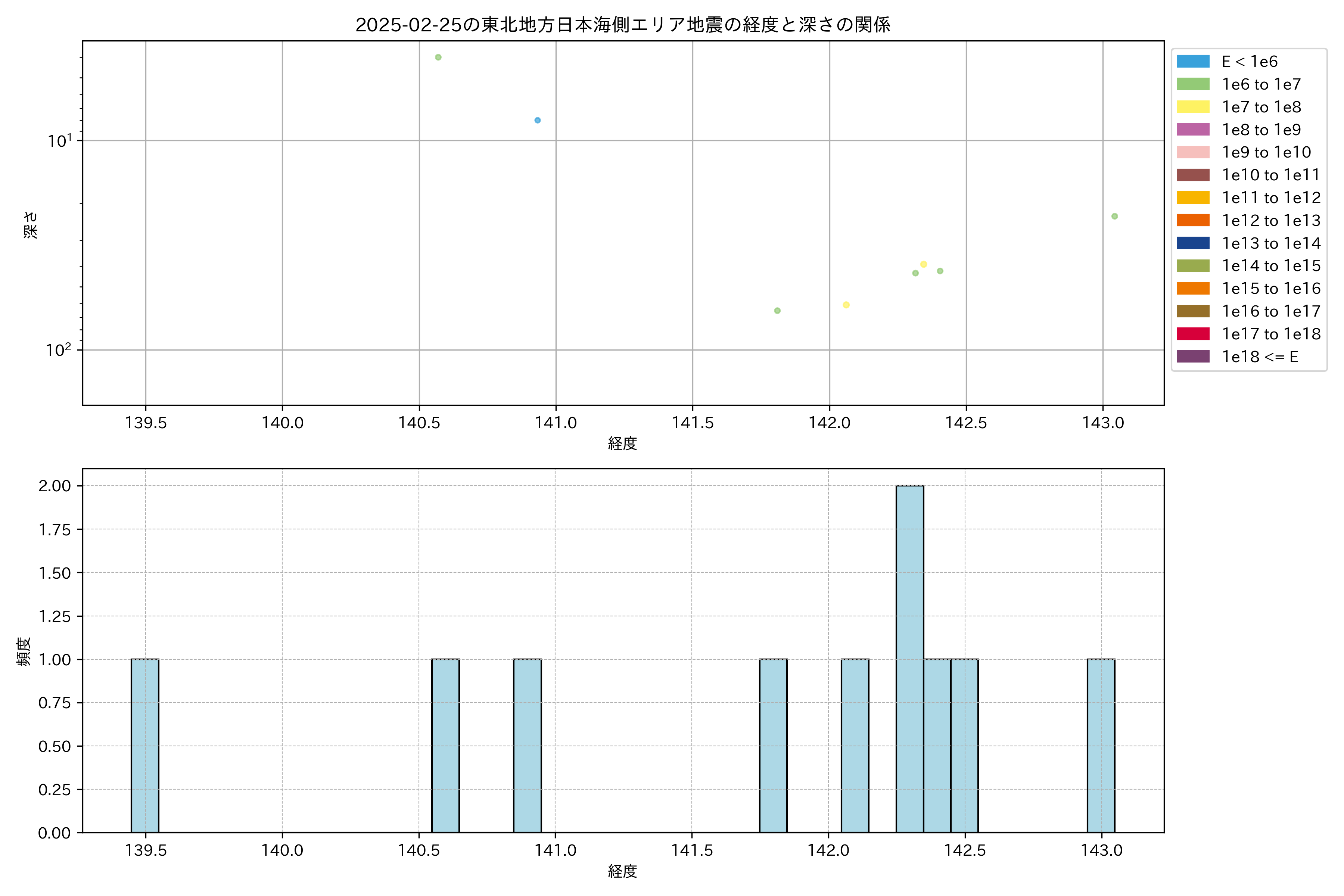This screenshot has height=896, width=1344.
Task: Click the '1e10 to 1e11' legend label
Action: 1271,175
